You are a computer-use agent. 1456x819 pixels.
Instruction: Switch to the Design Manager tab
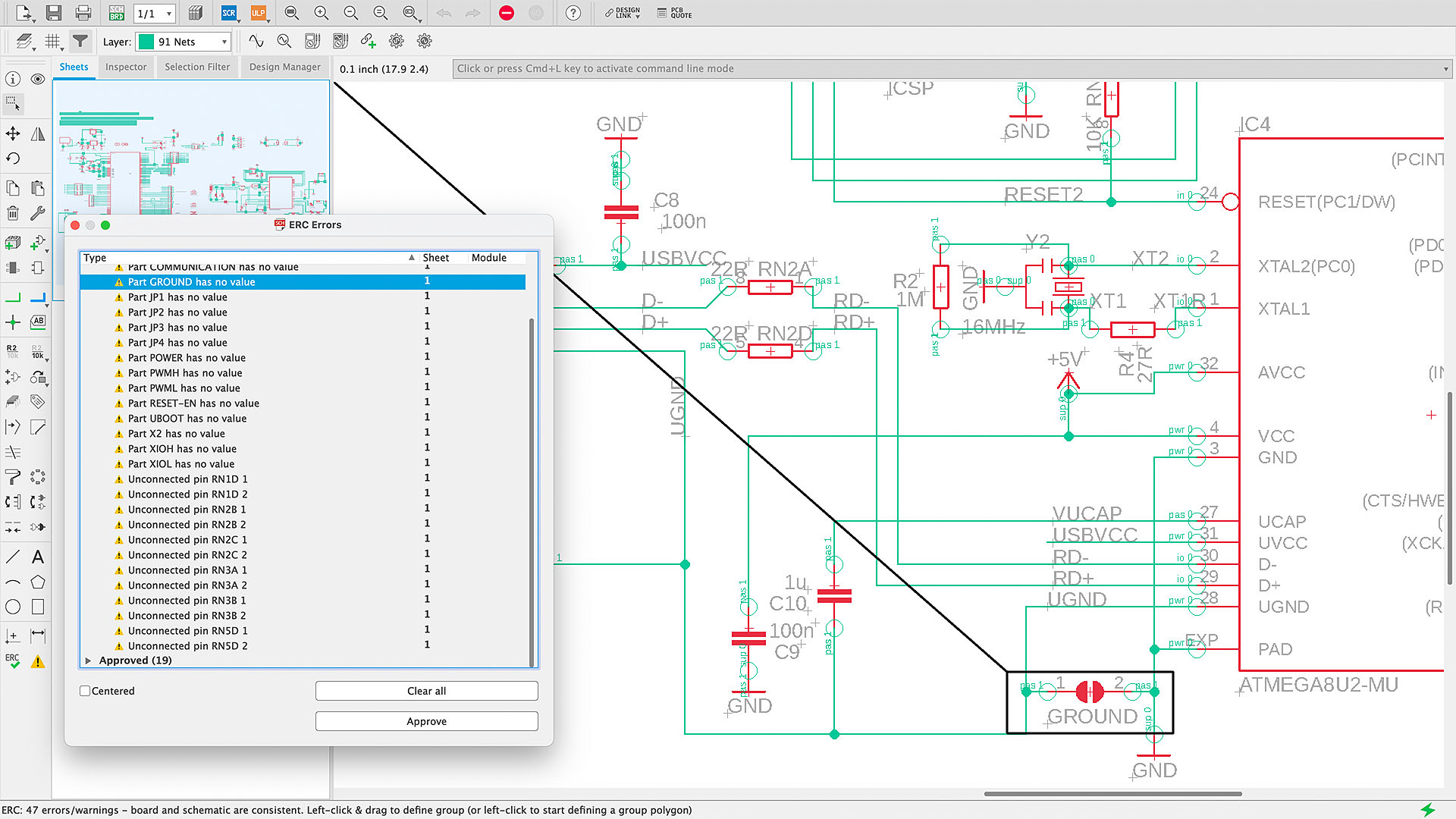point(285,67)
